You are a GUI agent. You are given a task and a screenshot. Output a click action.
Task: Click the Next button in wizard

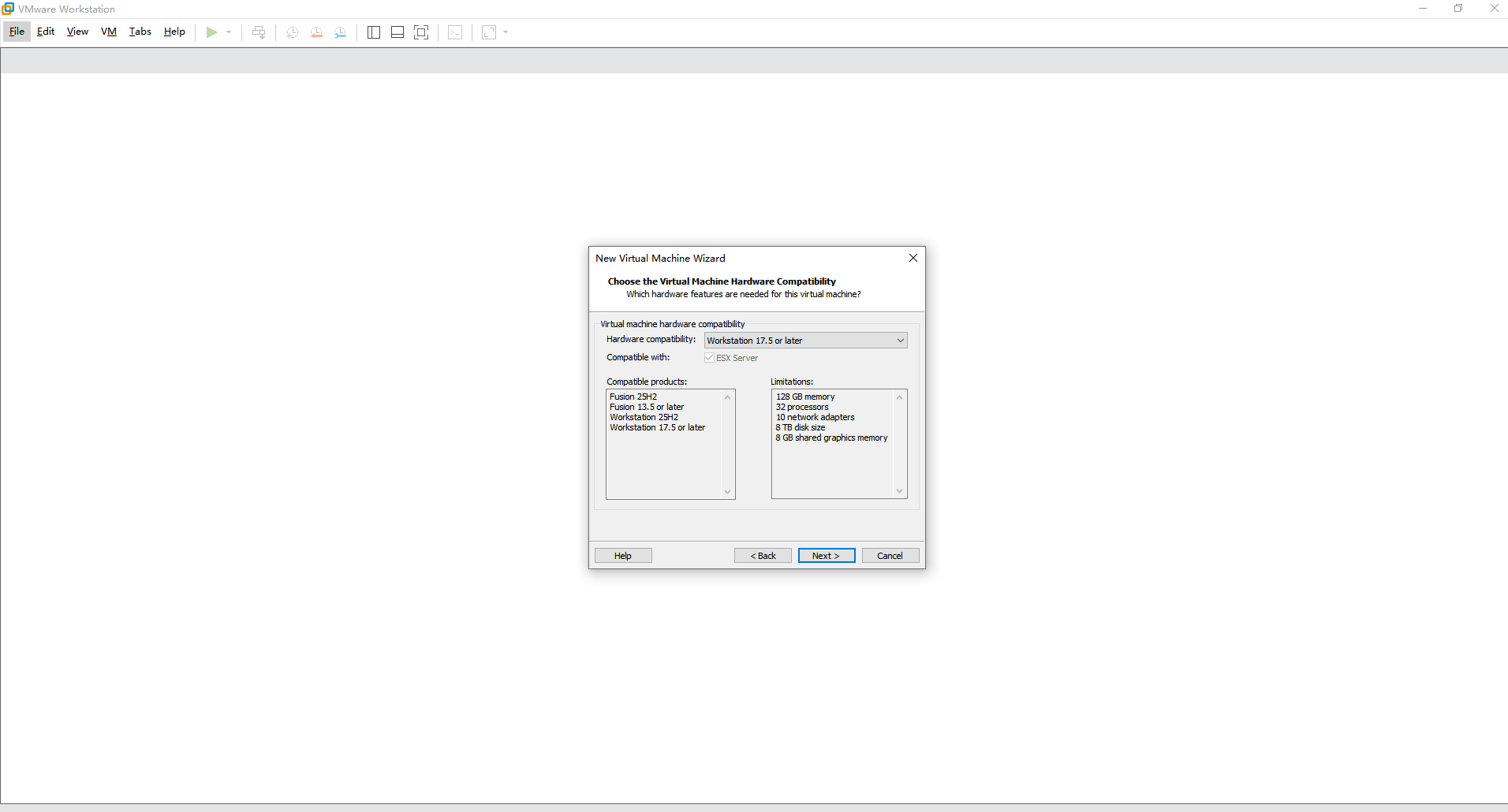coord(827,556)
